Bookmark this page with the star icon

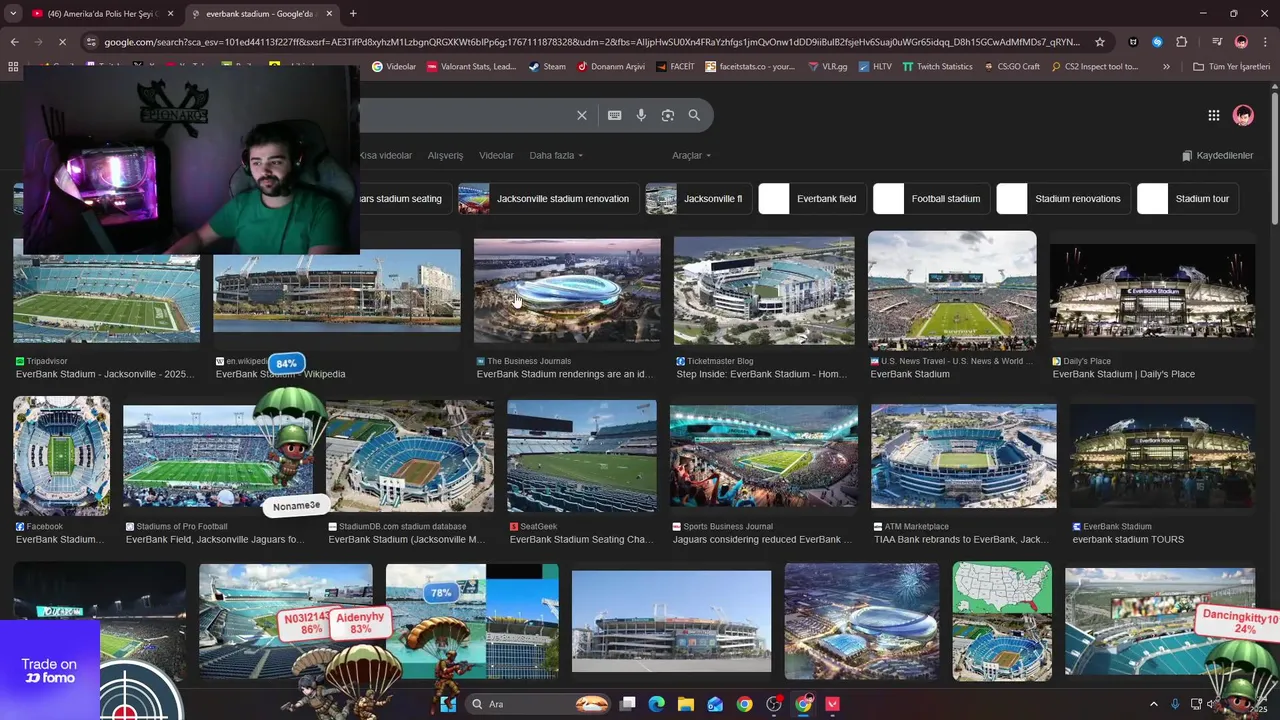[1100, 42]
